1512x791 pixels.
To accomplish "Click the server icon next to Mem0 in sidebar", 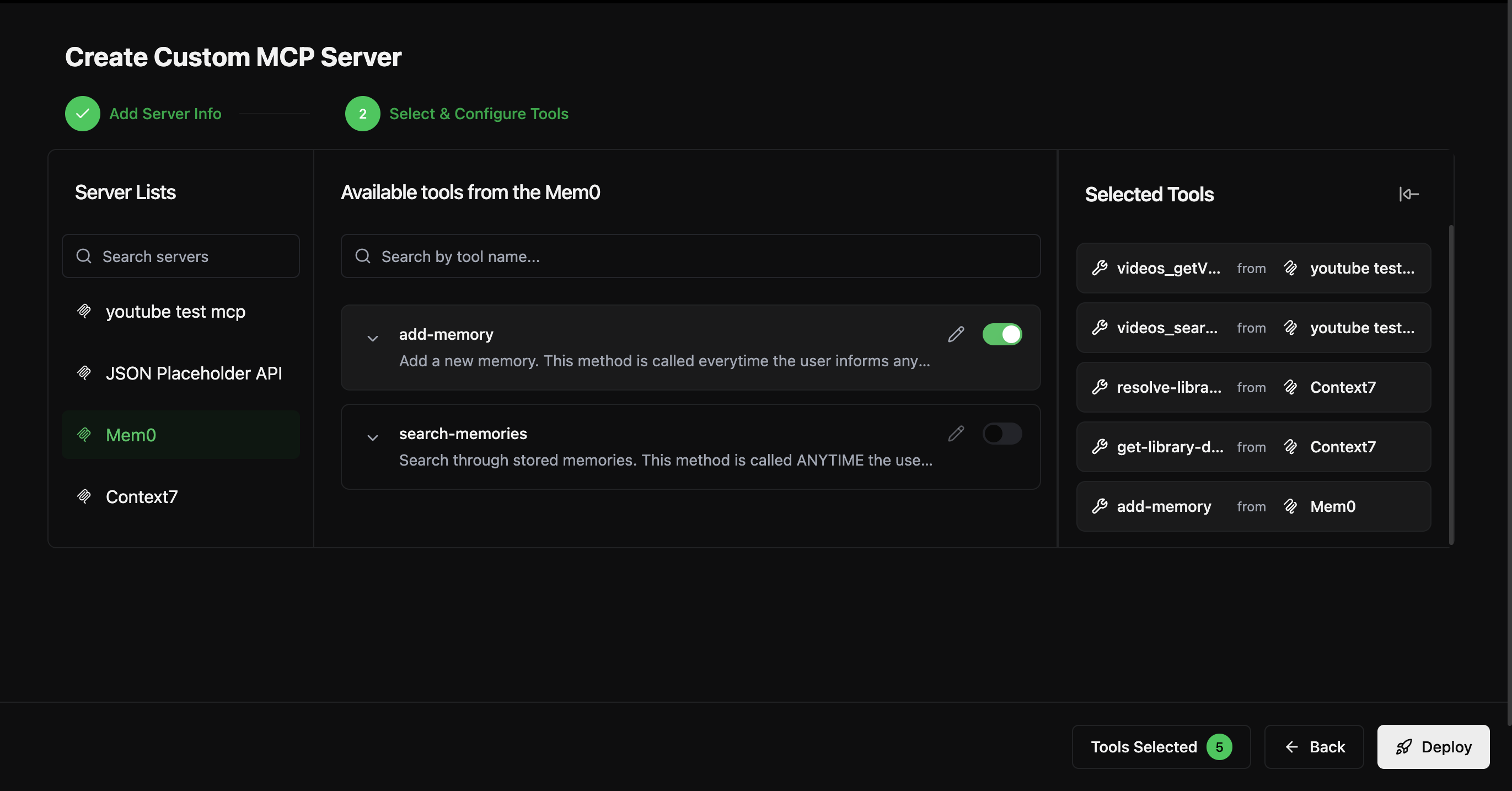I will pyautogui.click(x=84, y=435).
